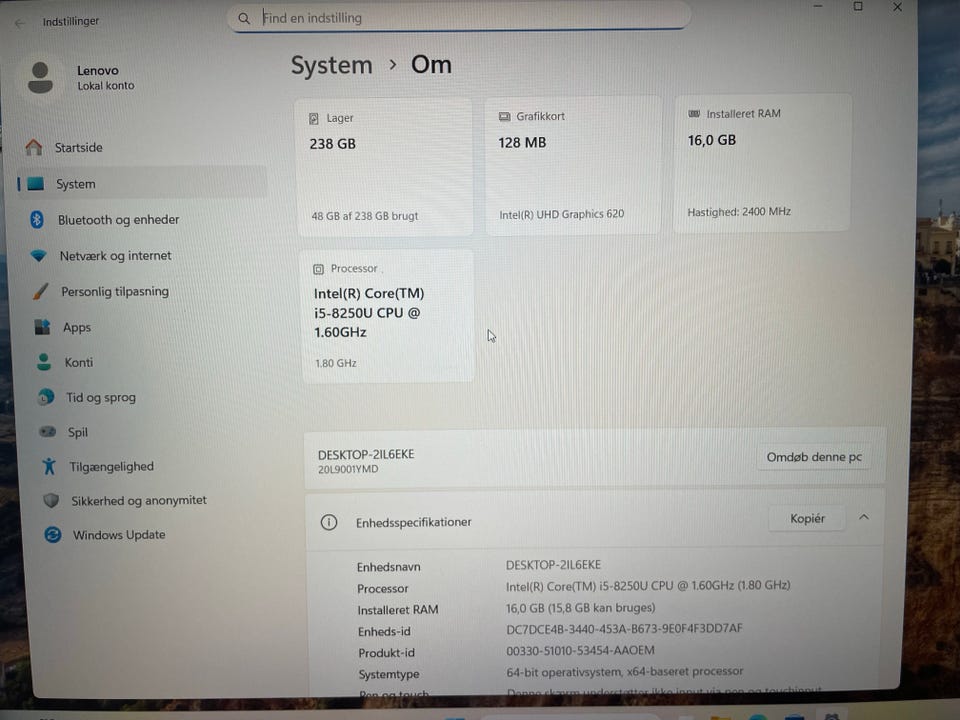Click the Kopiér button
Image resolution: width=960 pixels, height=720 pixels.
808,519
